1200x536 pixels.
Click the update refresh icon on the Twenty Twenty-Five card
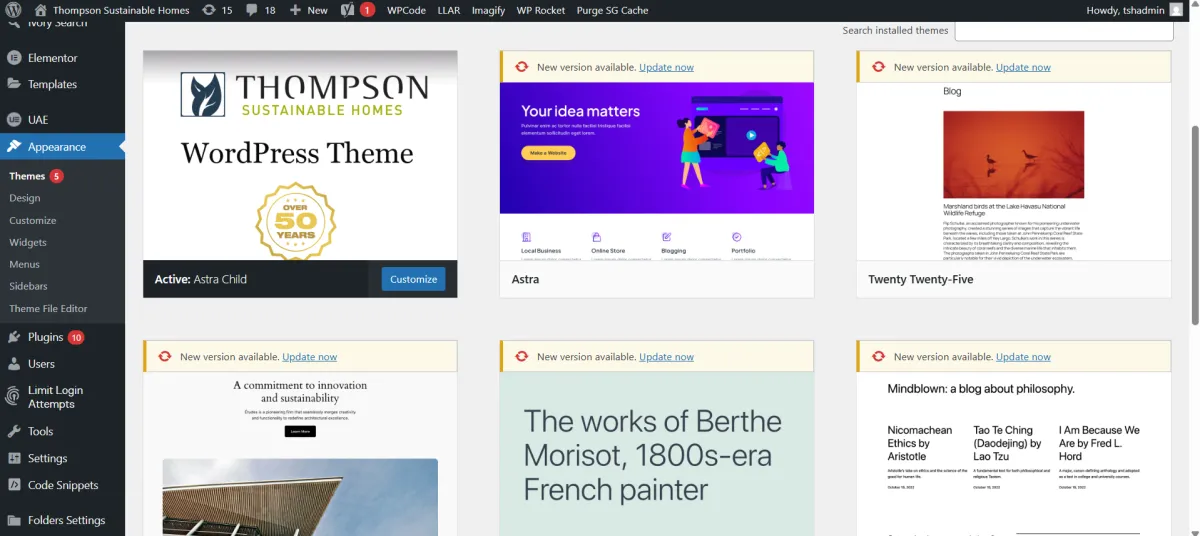point(878,67)
